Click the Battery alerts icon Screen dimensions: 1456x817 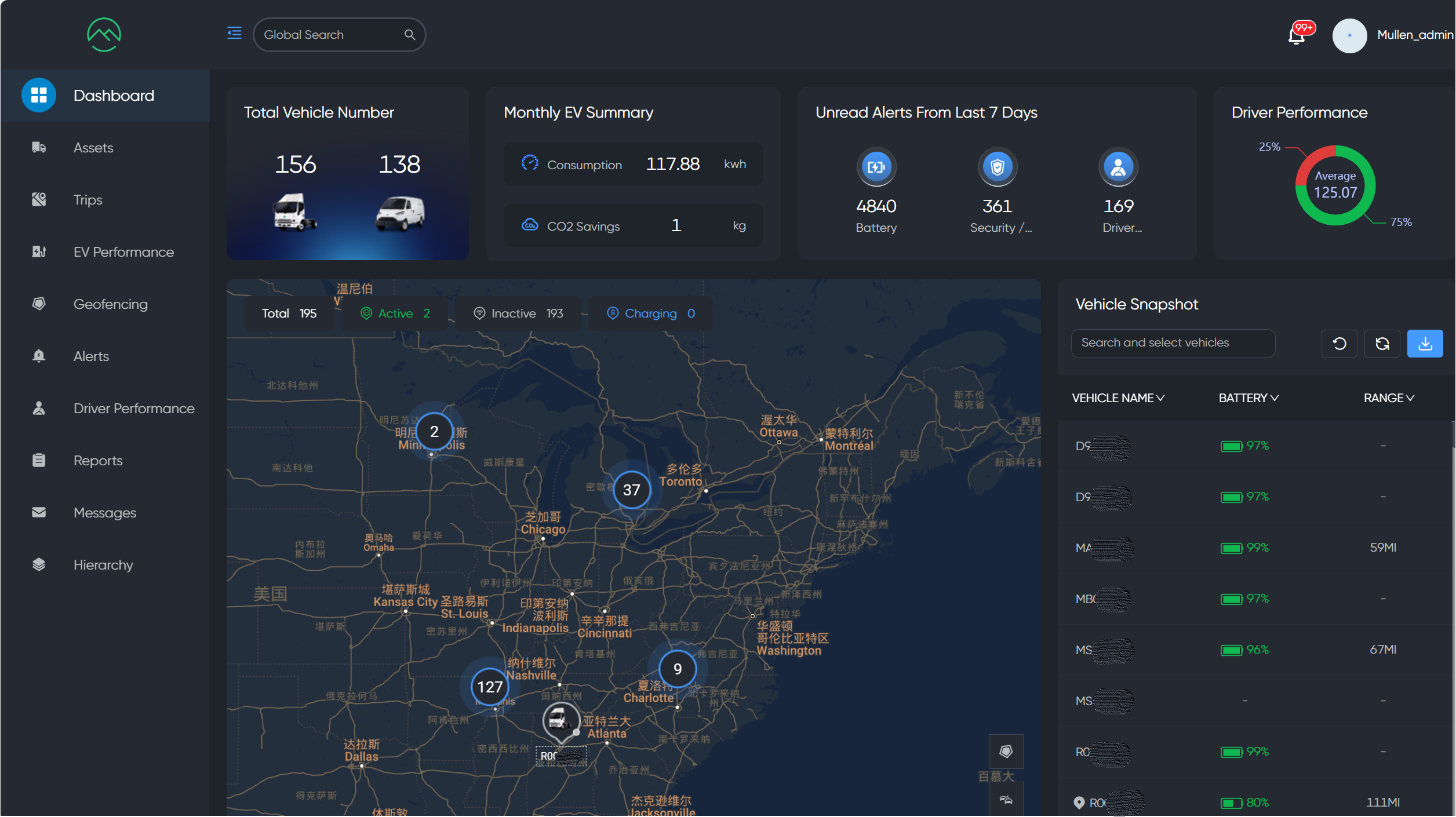point(876,167)
